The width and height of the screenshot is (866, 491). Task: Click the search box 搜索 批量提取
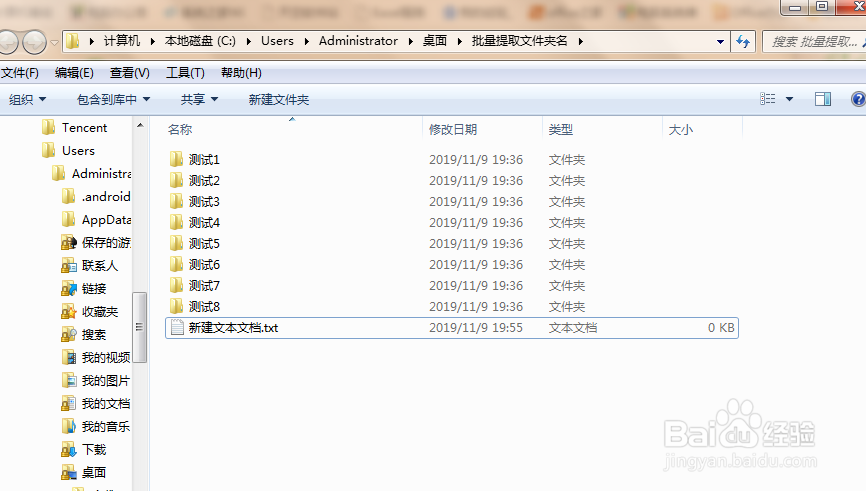click(814, 41)
